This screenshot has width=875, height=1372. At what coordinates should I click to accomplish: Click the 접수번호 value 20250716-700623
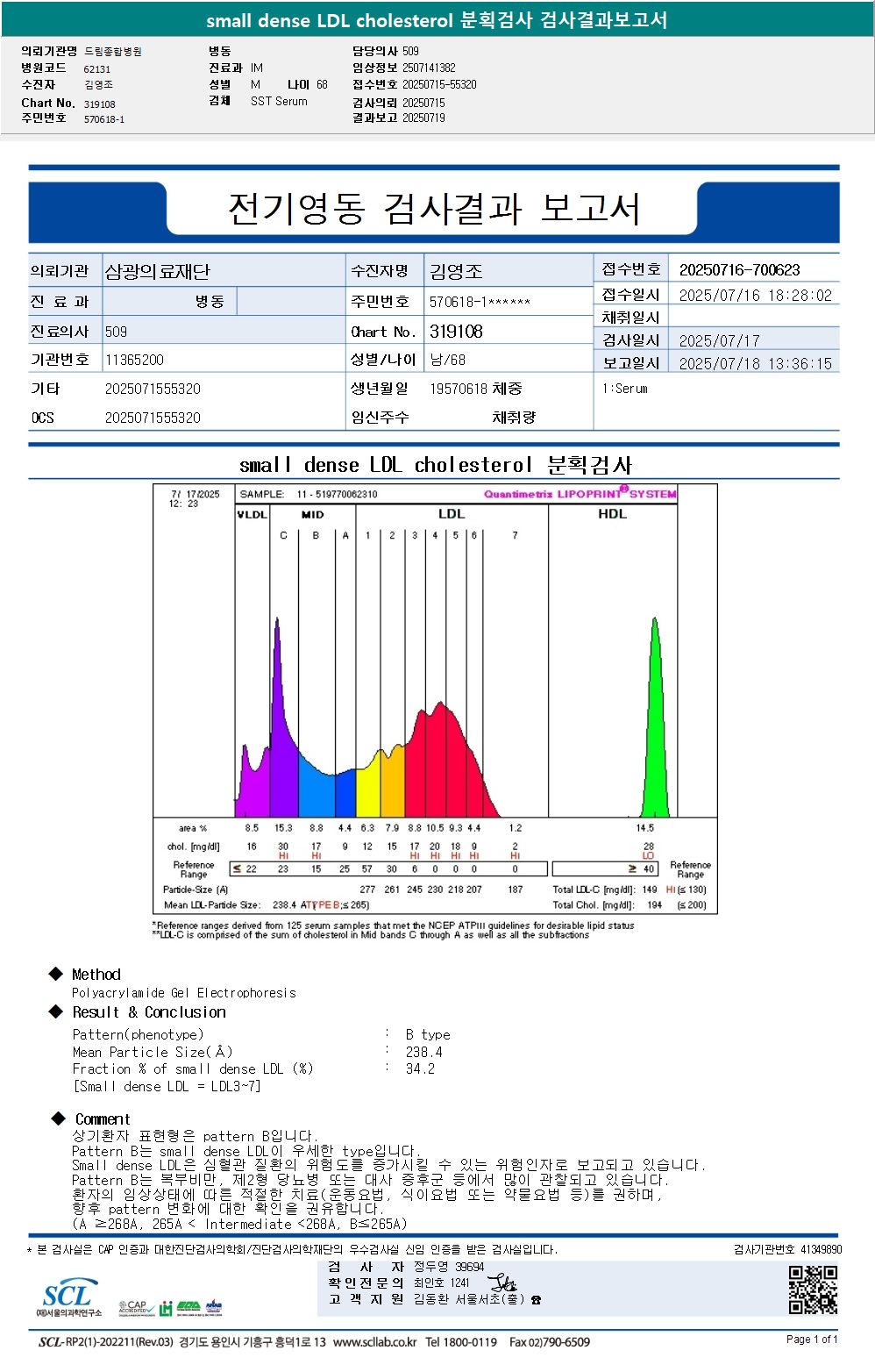pyautogui.click(x=740, y=270)
